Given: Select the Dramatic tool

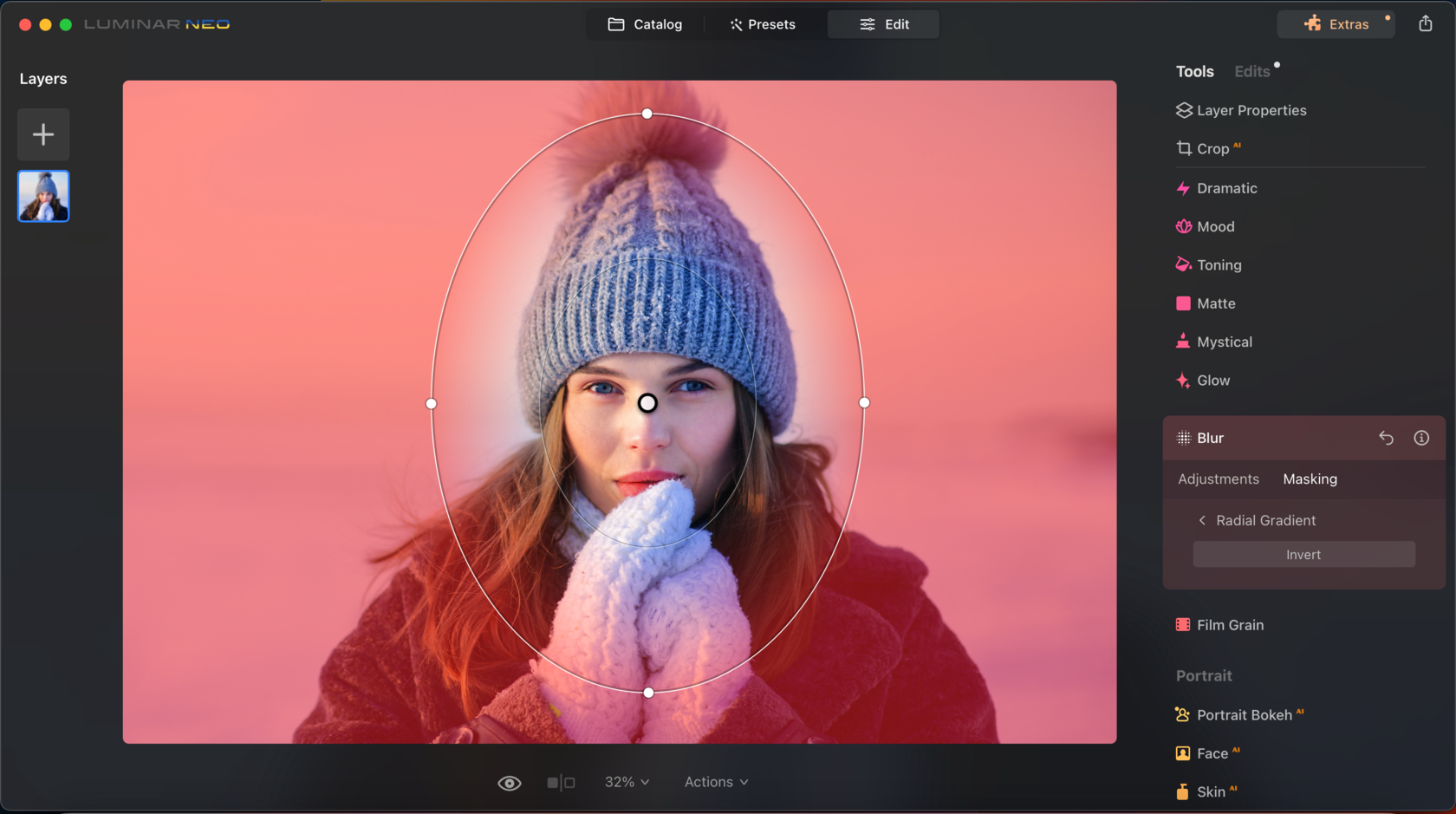Looking at the screenshot, I should click(1225, 188).
